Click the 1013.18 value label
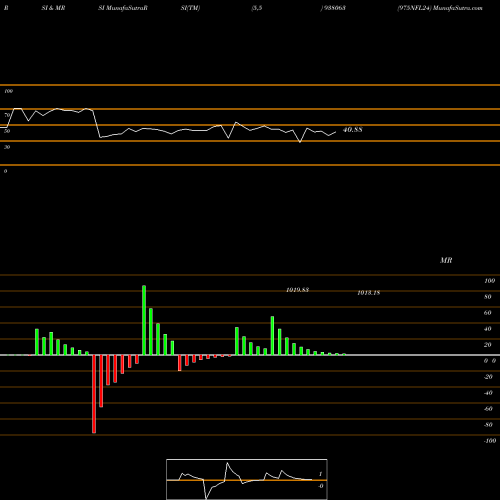The image size is (500, 500). [x=369, y=293]
